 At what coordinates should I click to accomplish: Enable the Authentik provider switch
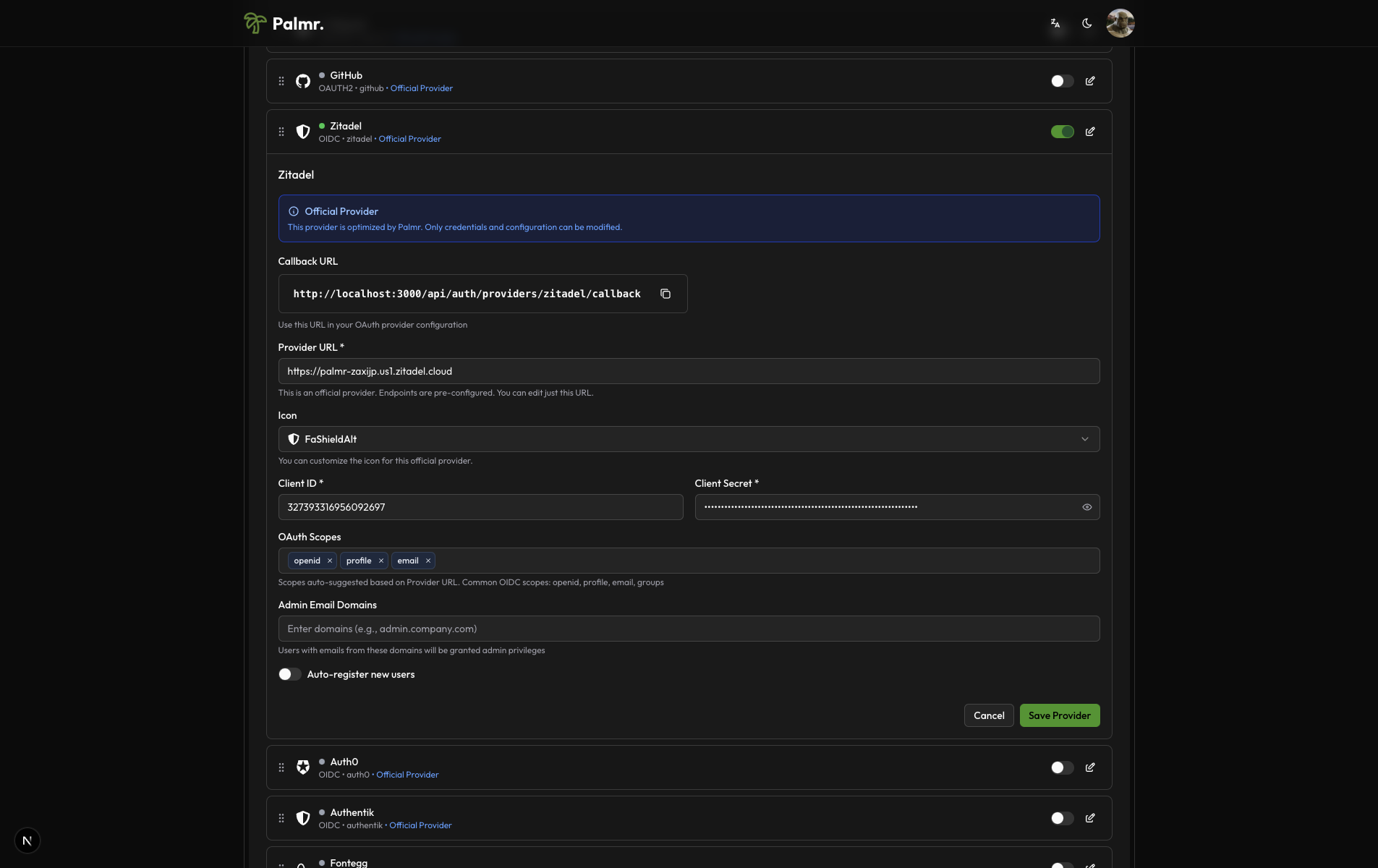pyautogui.click(x=1062, y=818)
